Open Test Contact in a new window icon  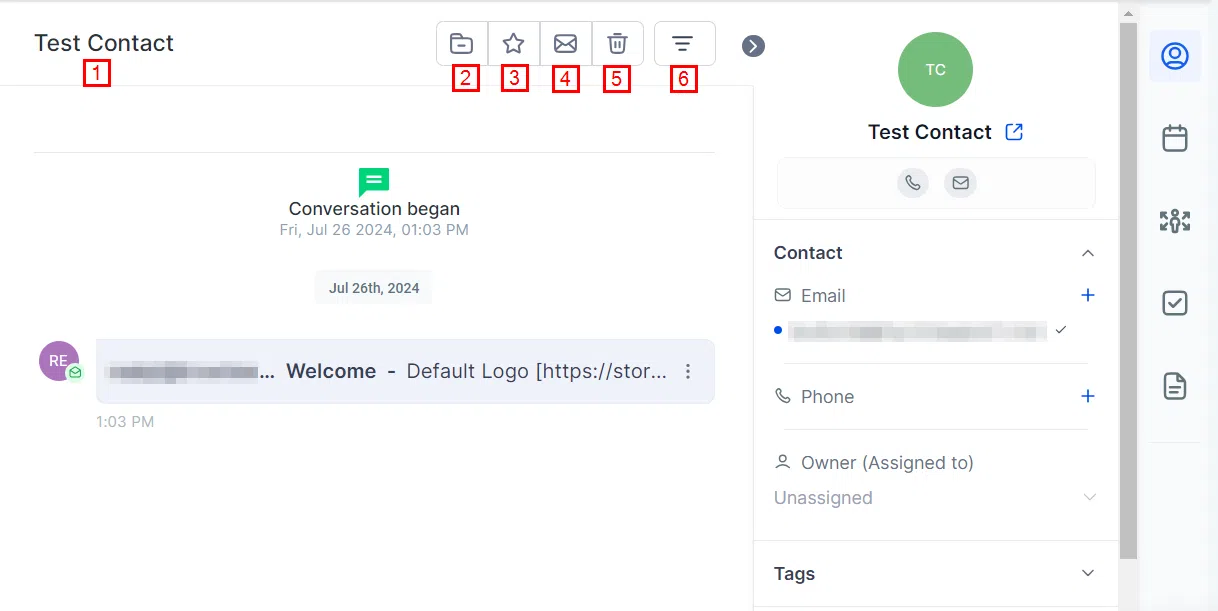tap(1014, 132)
